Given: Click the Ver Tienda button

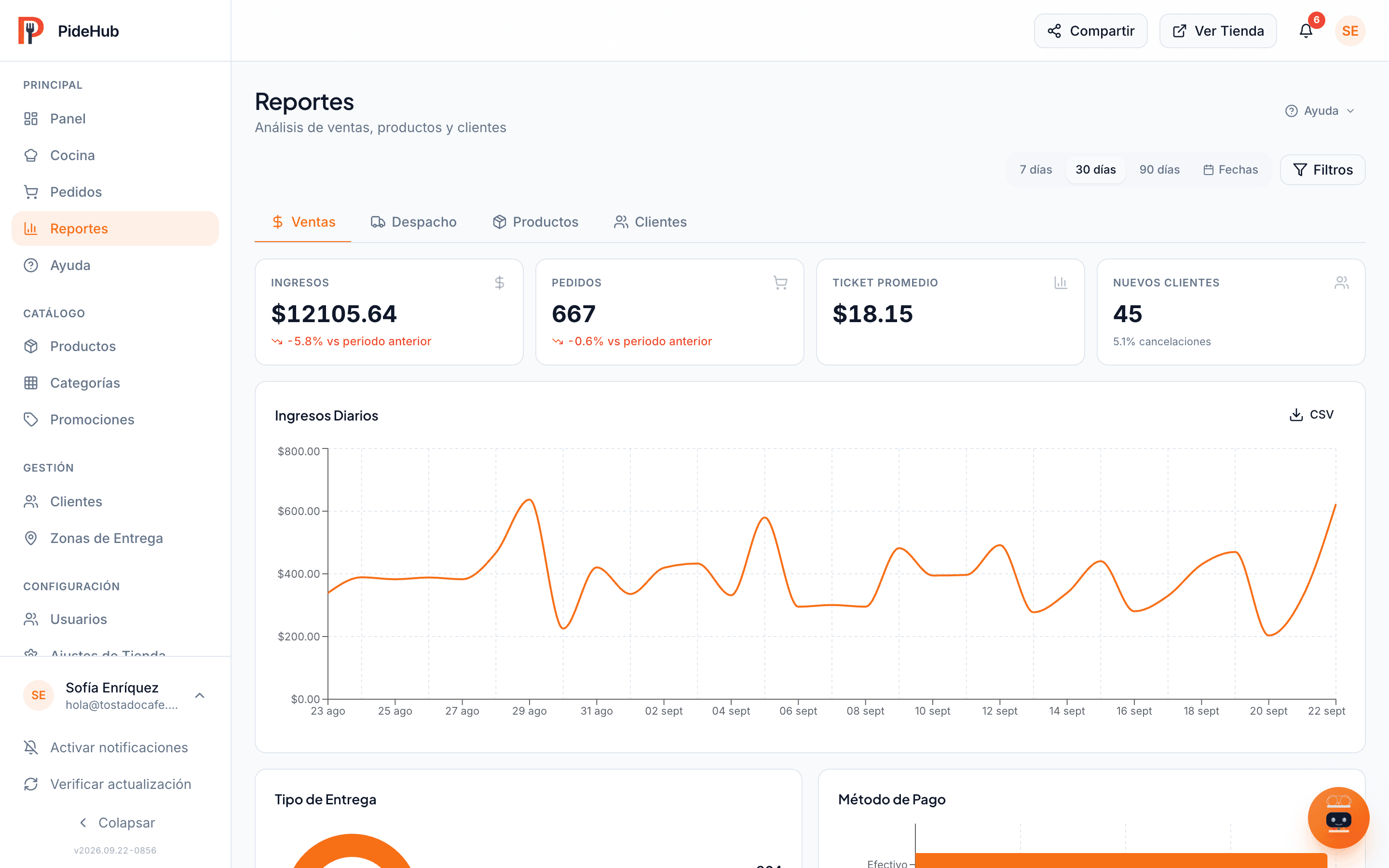Looking at the screenshot, I should pos(1218,31).
